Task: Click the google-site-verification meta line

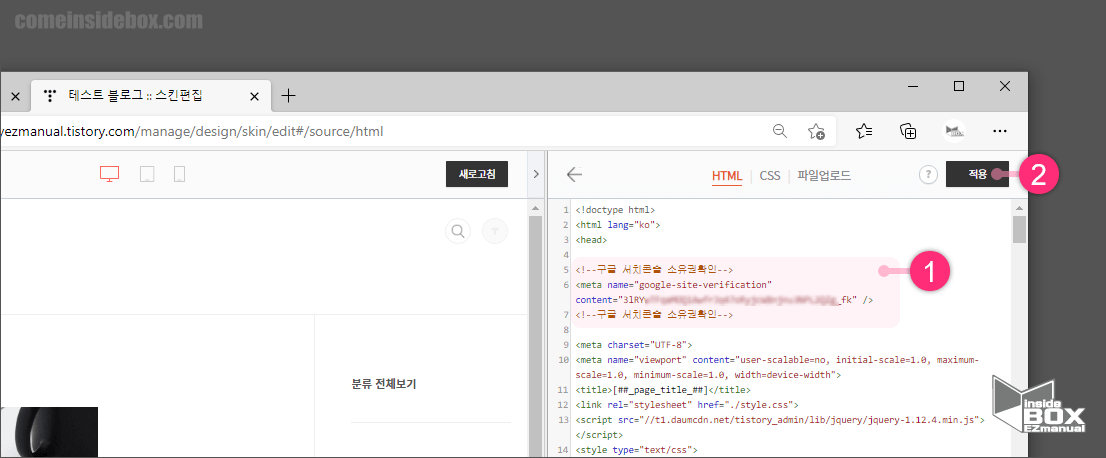Action: (674, 285)
